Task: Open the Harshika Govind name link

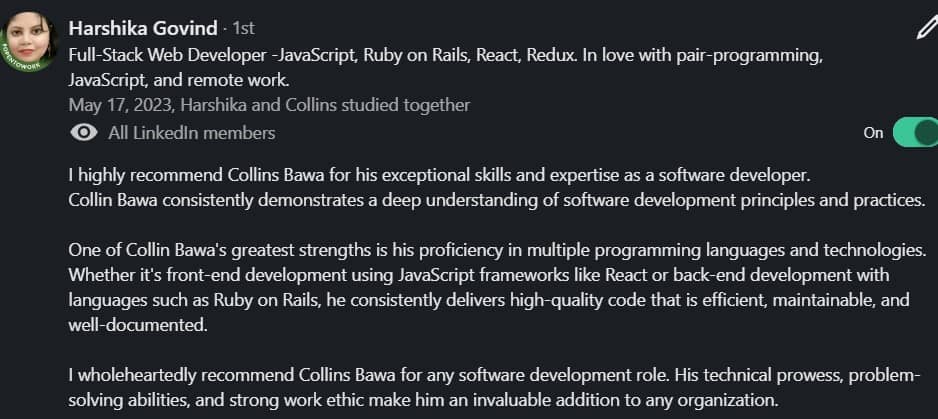Action: 143,28
